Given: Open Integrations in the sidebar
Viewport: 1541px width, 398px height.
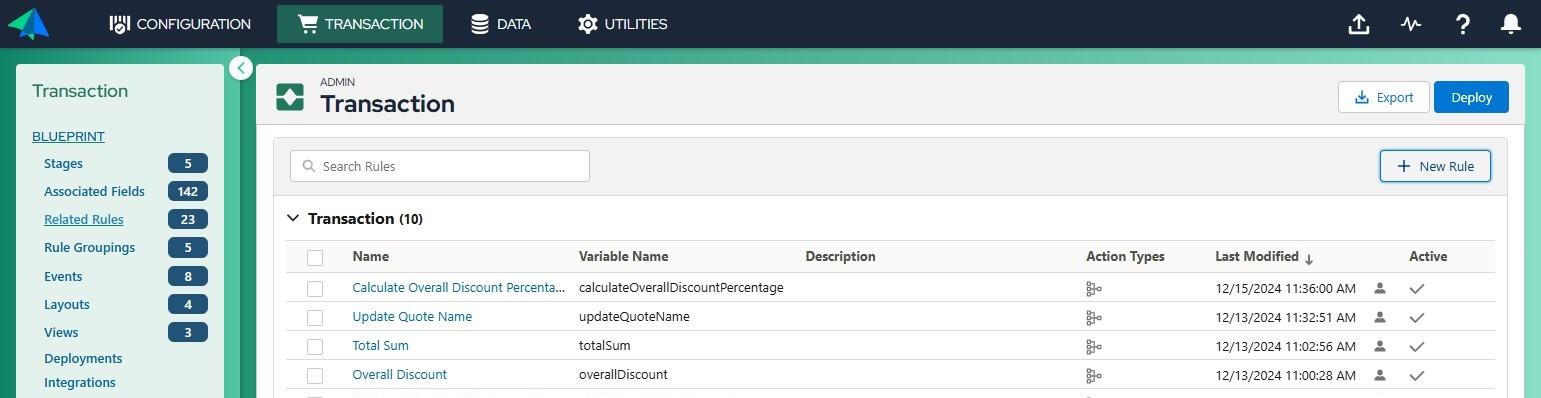Looking at the screenshot, I should [80, 382].
